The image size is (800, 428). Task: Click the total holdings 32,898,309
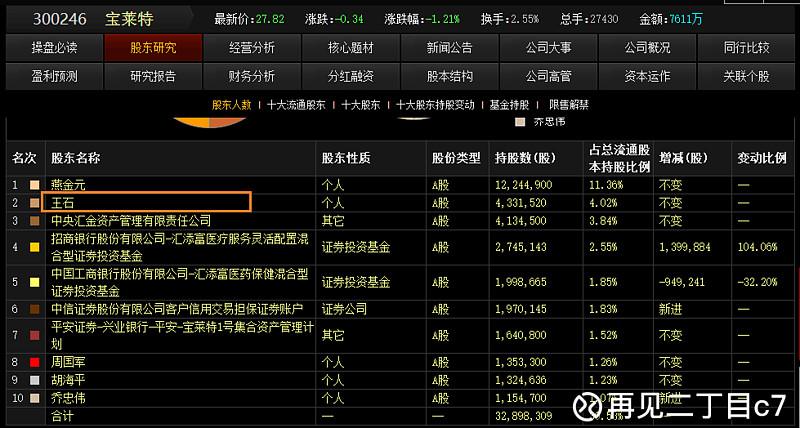tap(523, 416)
